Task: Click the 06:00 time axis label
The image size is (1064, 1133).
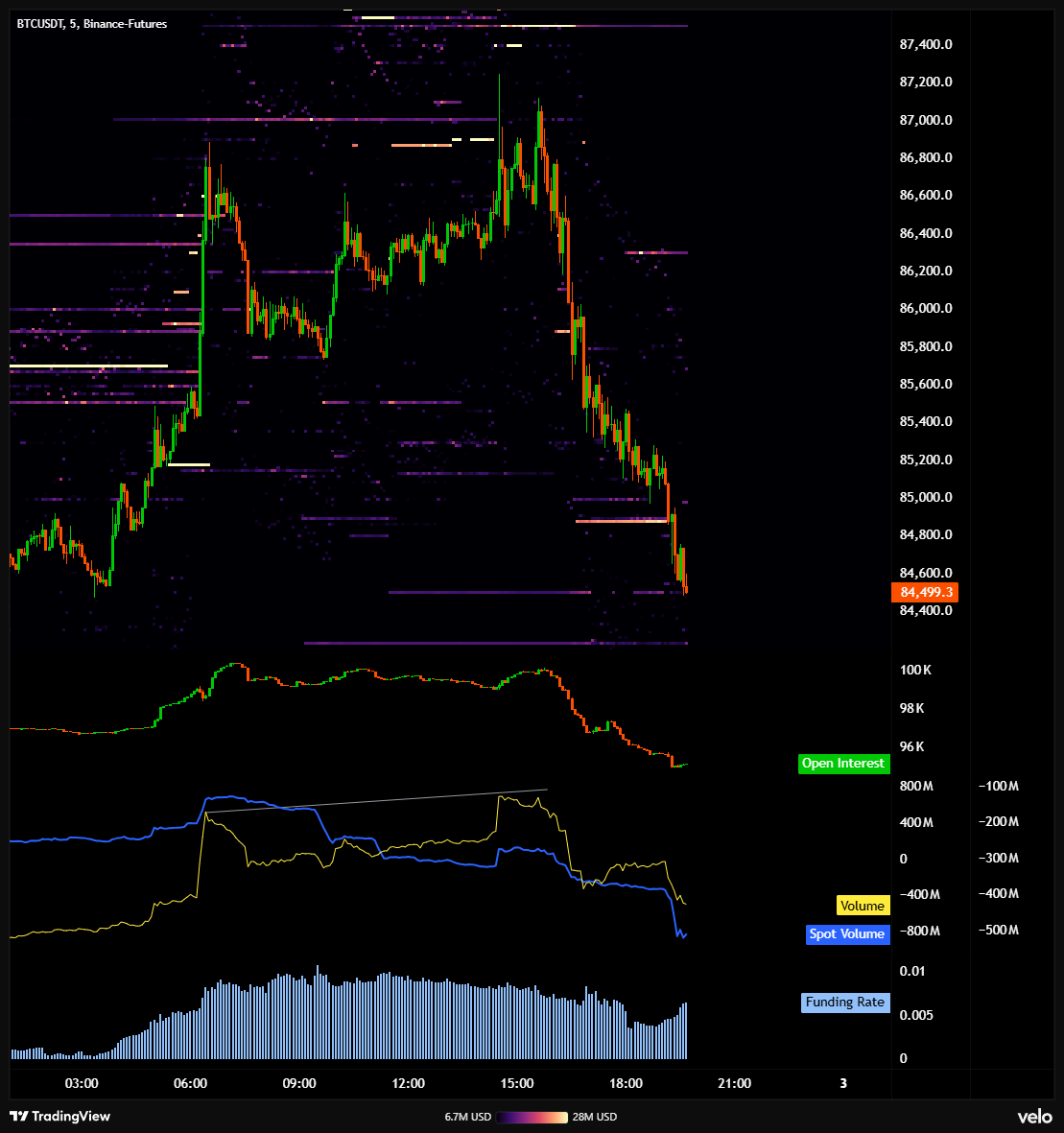Action: point(190,1084)
